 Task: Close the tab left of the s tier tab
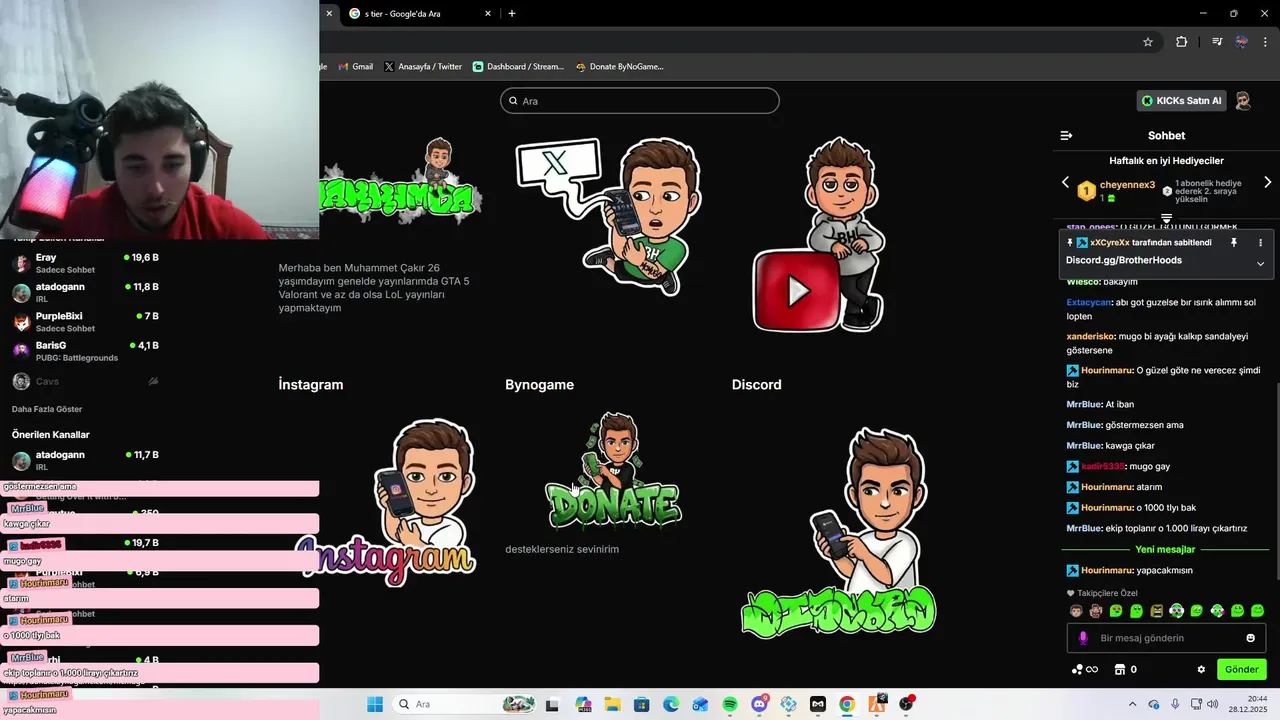(x=329, y=14)
